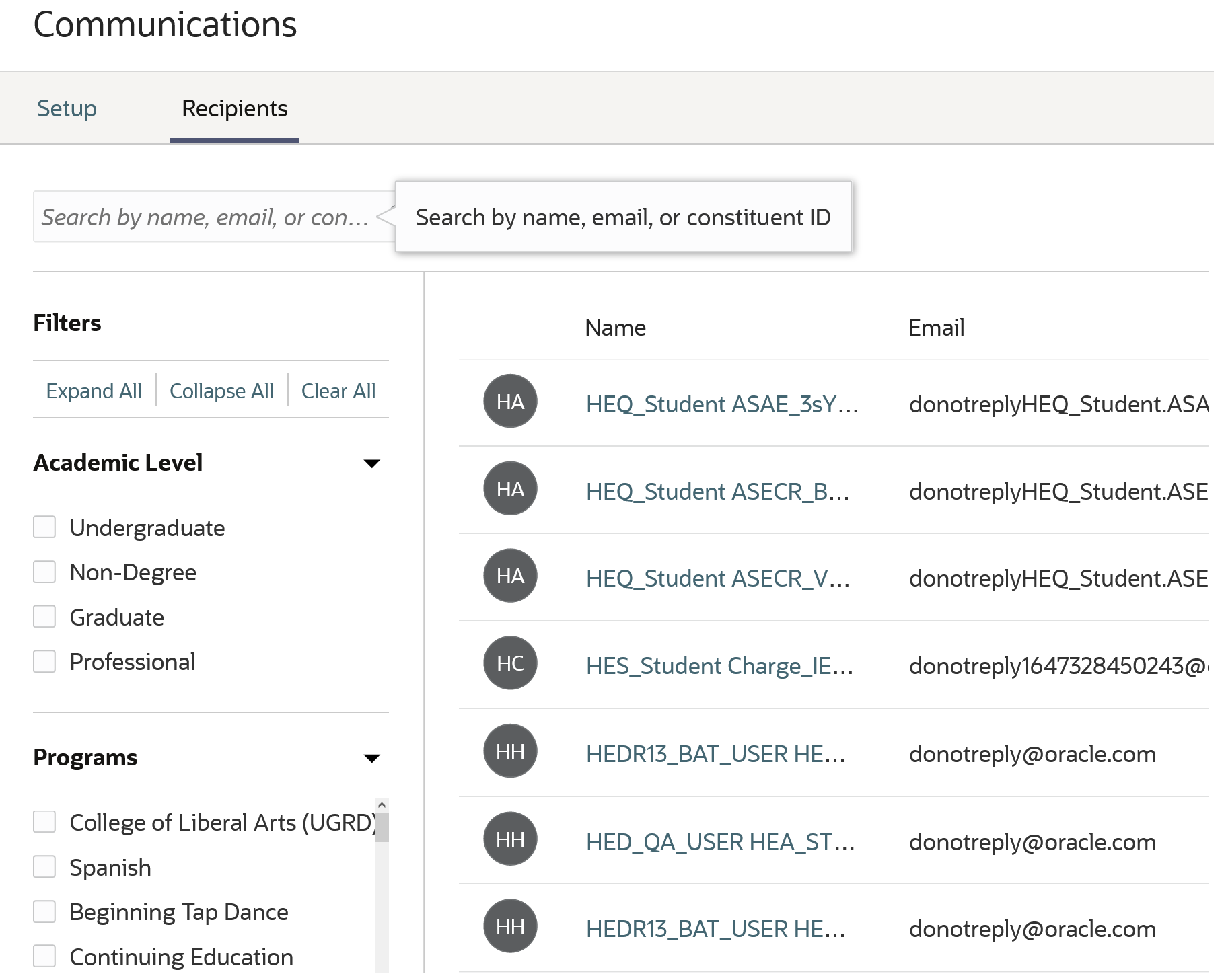Open the HES_Student Charge_IE recipient link
The image size is (1224, 980).
point(719,666)
